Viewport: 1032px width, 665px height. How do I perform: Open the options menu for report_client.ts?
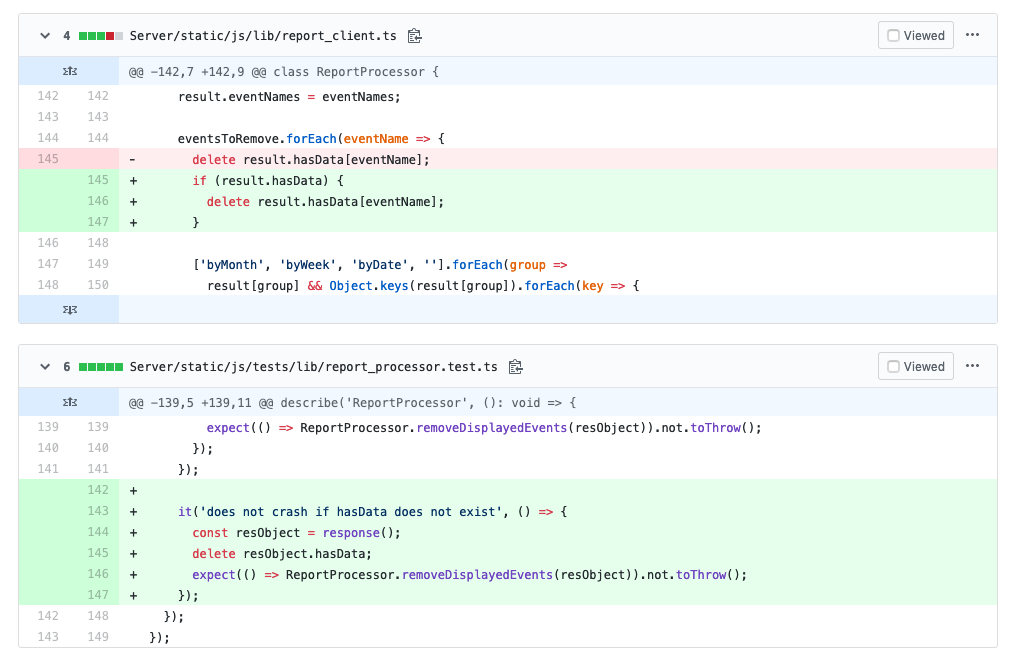[972, 35]
